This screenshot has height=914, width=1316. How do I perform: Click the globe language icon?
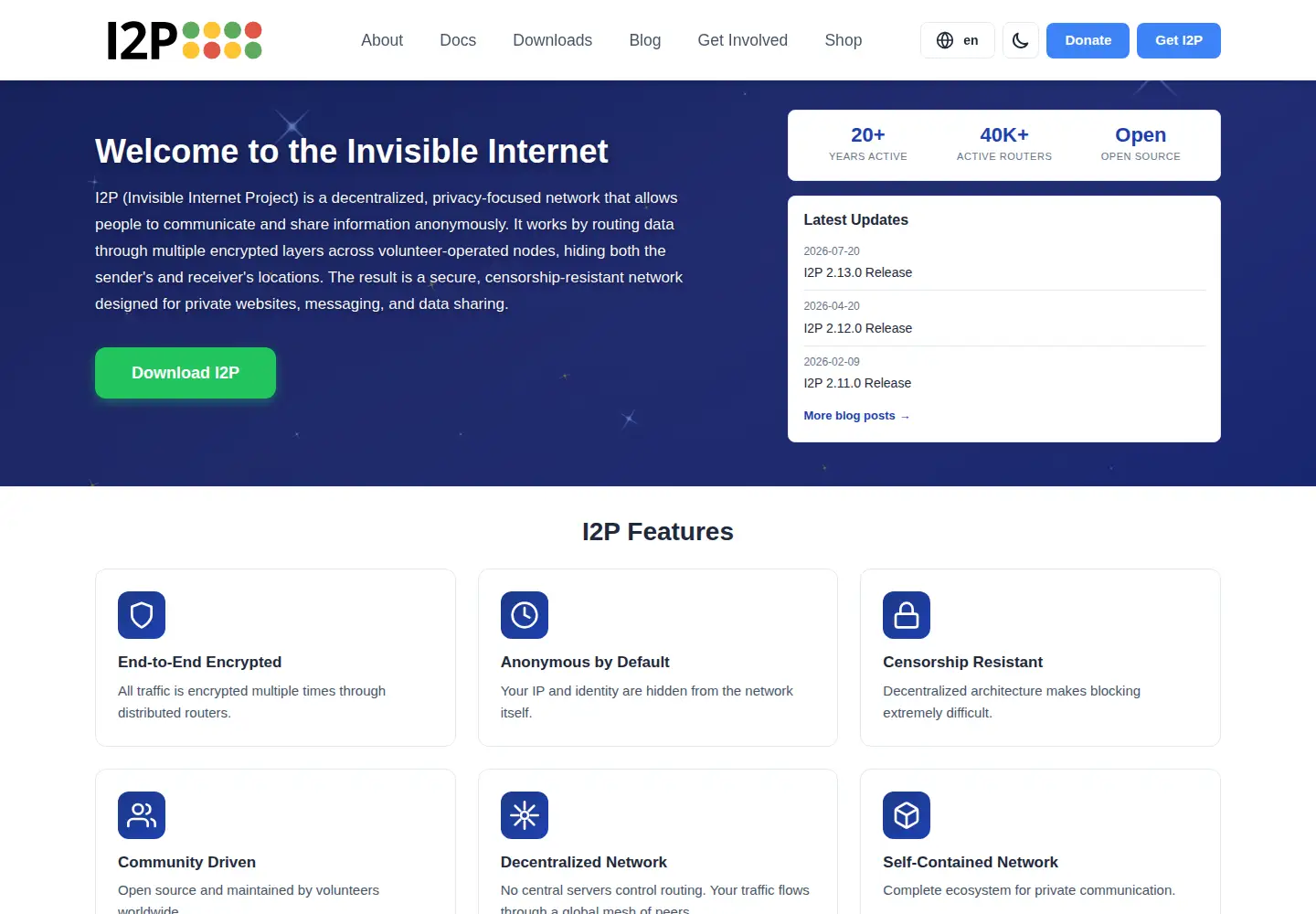(x=945, y=40)
